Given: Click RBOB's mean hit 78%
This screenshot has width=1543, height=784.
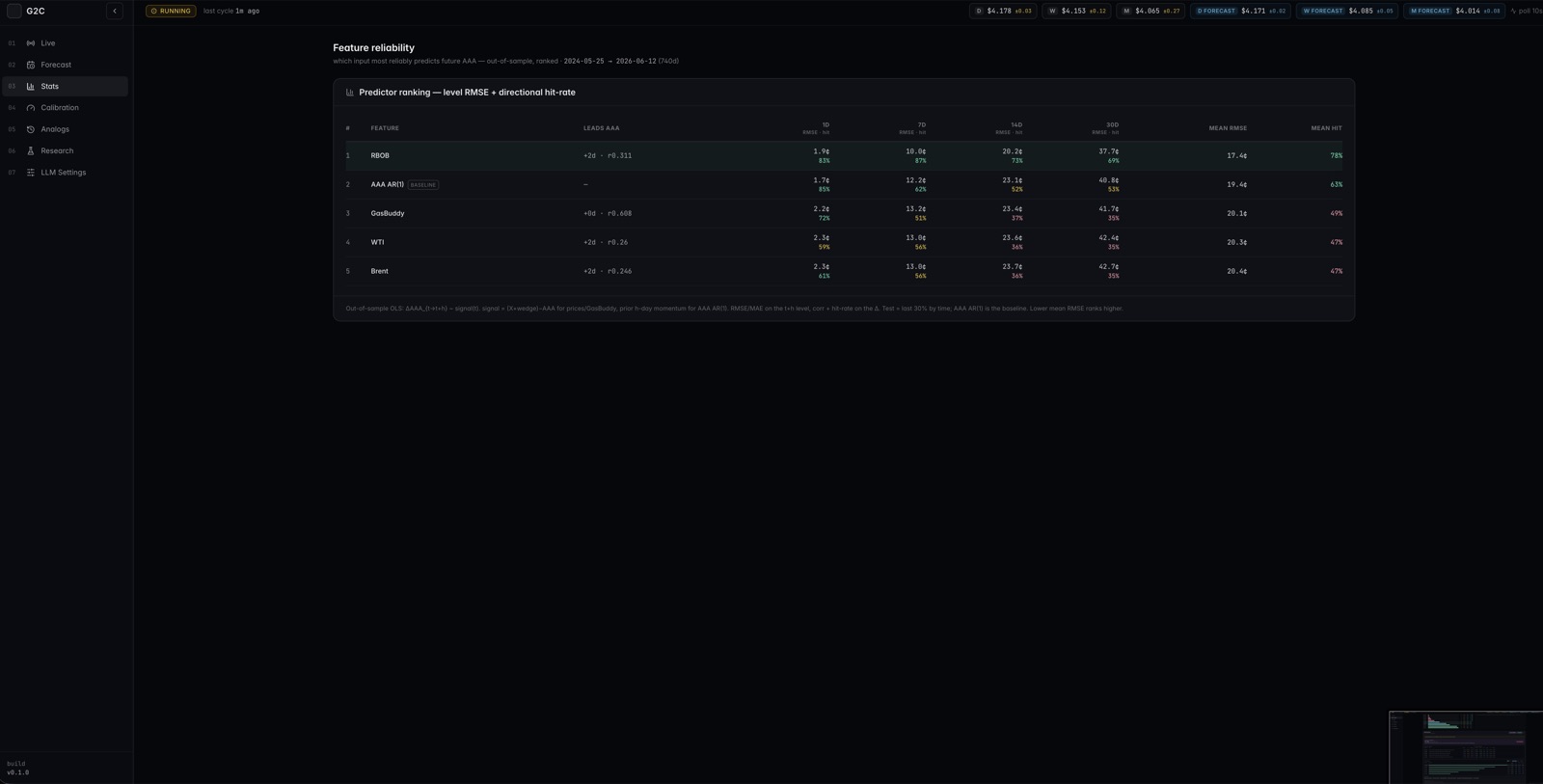Looking at the screenshot, I should coord(1336,155).
